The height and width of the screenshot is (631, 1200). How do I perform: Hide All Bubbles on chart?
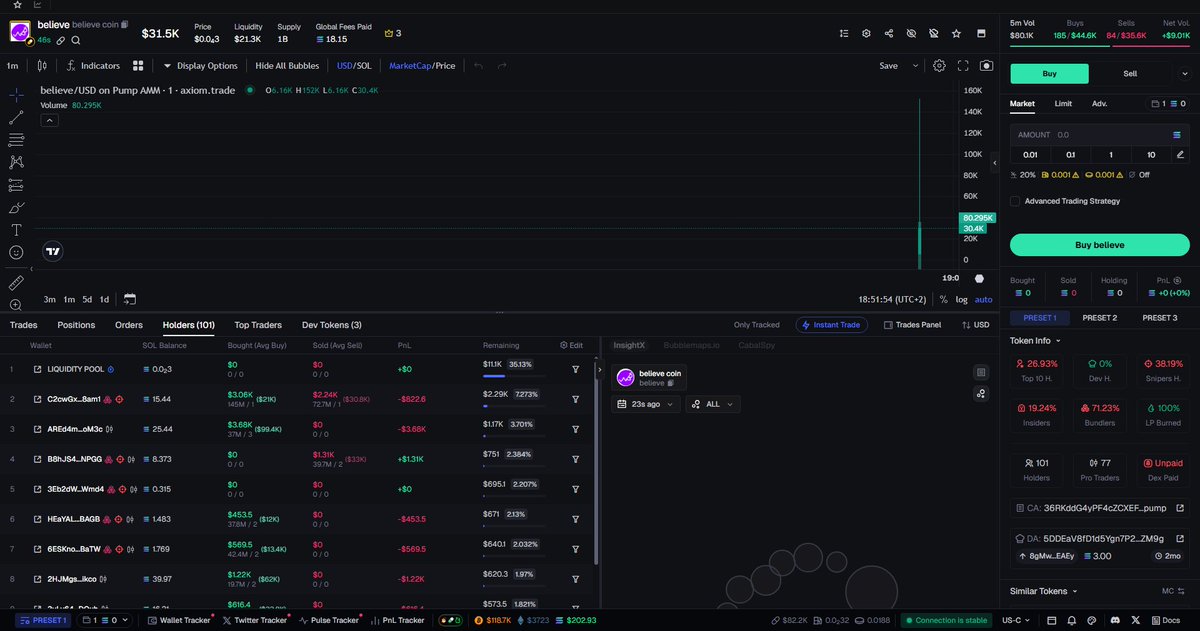pyautogui.click(x=287, y=66)
